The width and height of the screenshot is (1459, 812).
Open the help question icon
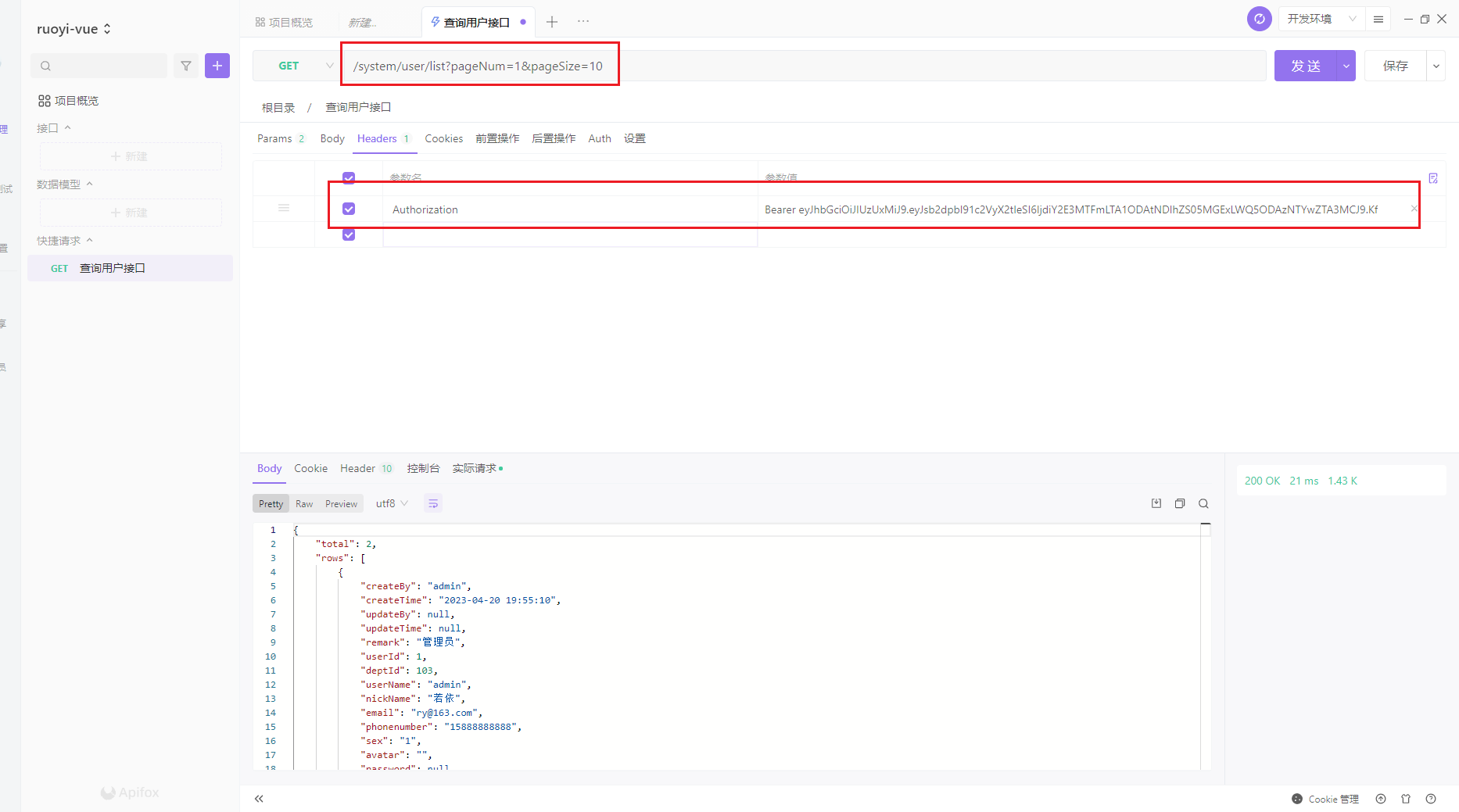[1431, 799]
